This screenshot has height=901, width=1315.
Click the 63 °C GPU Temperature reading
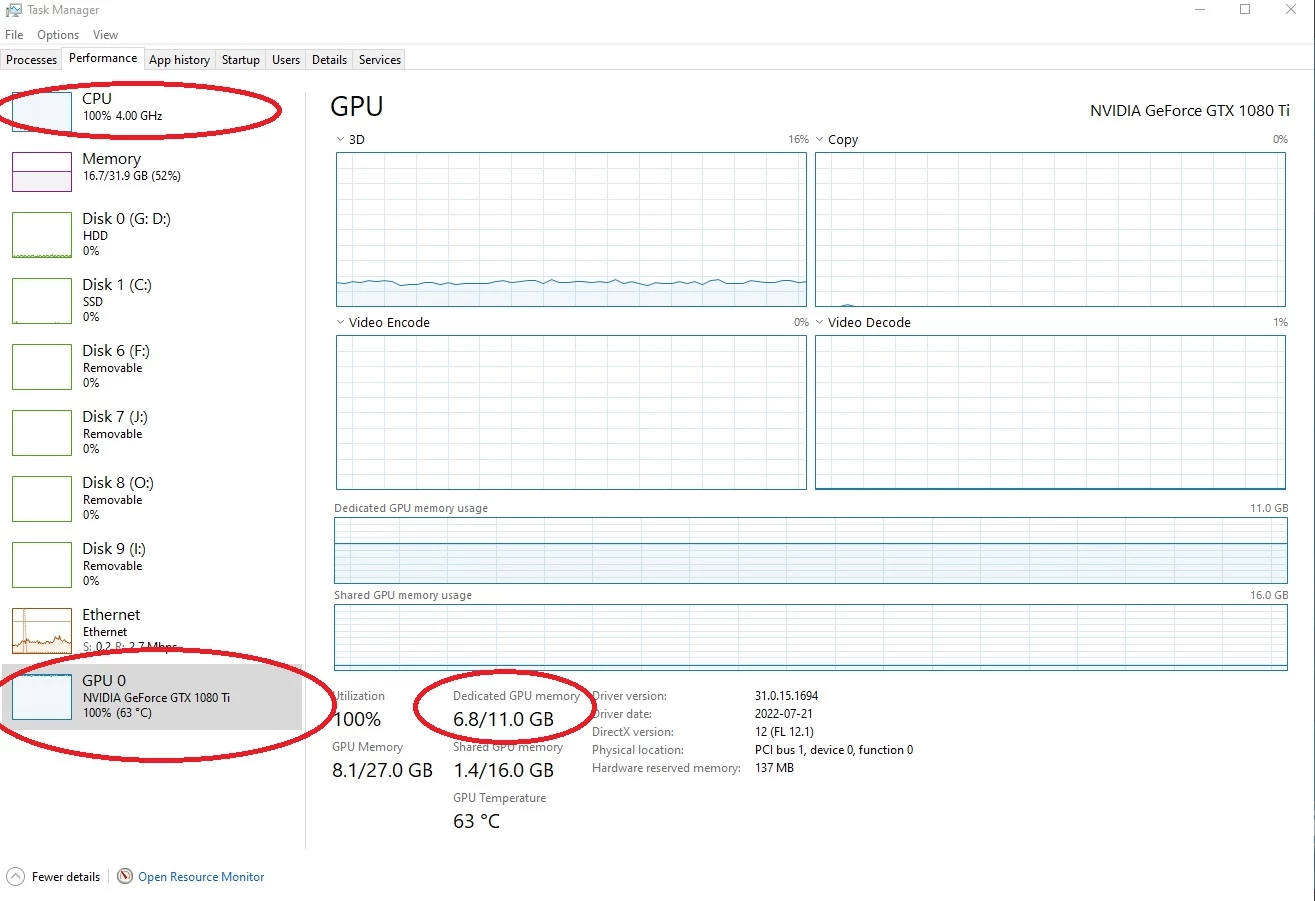pos(476,822)
